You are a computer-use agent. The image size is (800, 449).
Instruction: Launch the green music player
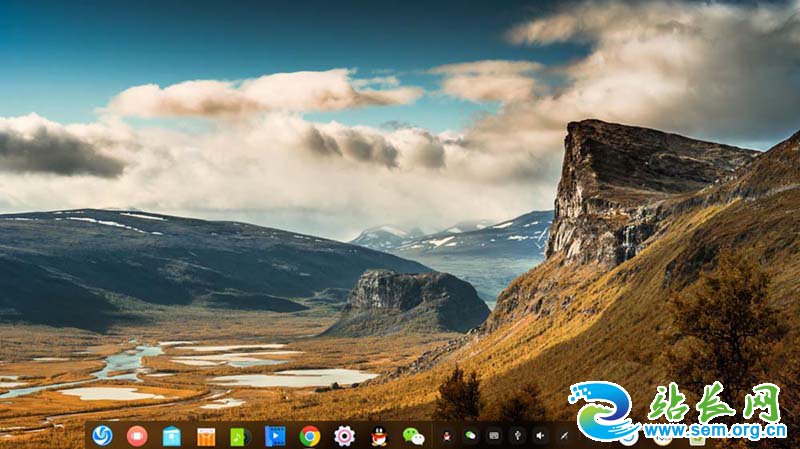pos(240,435)
